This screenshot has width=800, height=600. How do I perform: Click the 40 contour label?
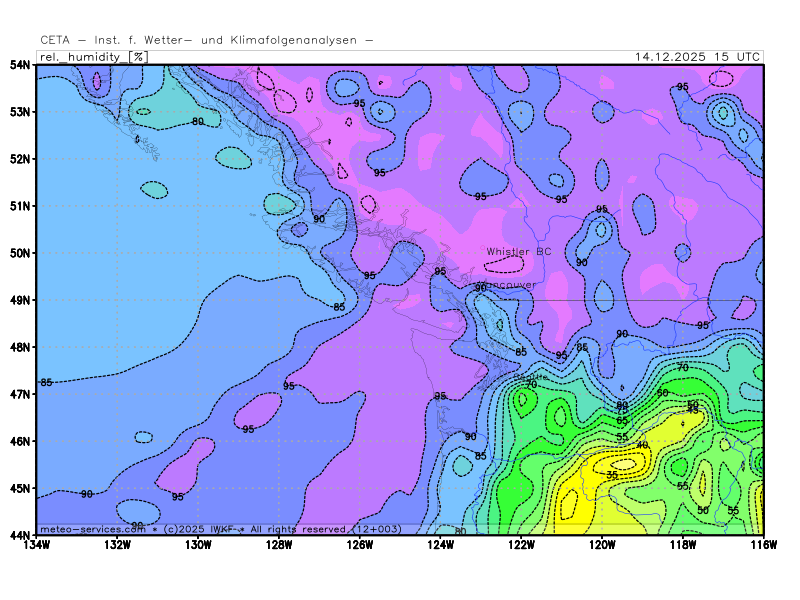click(642, 445)
